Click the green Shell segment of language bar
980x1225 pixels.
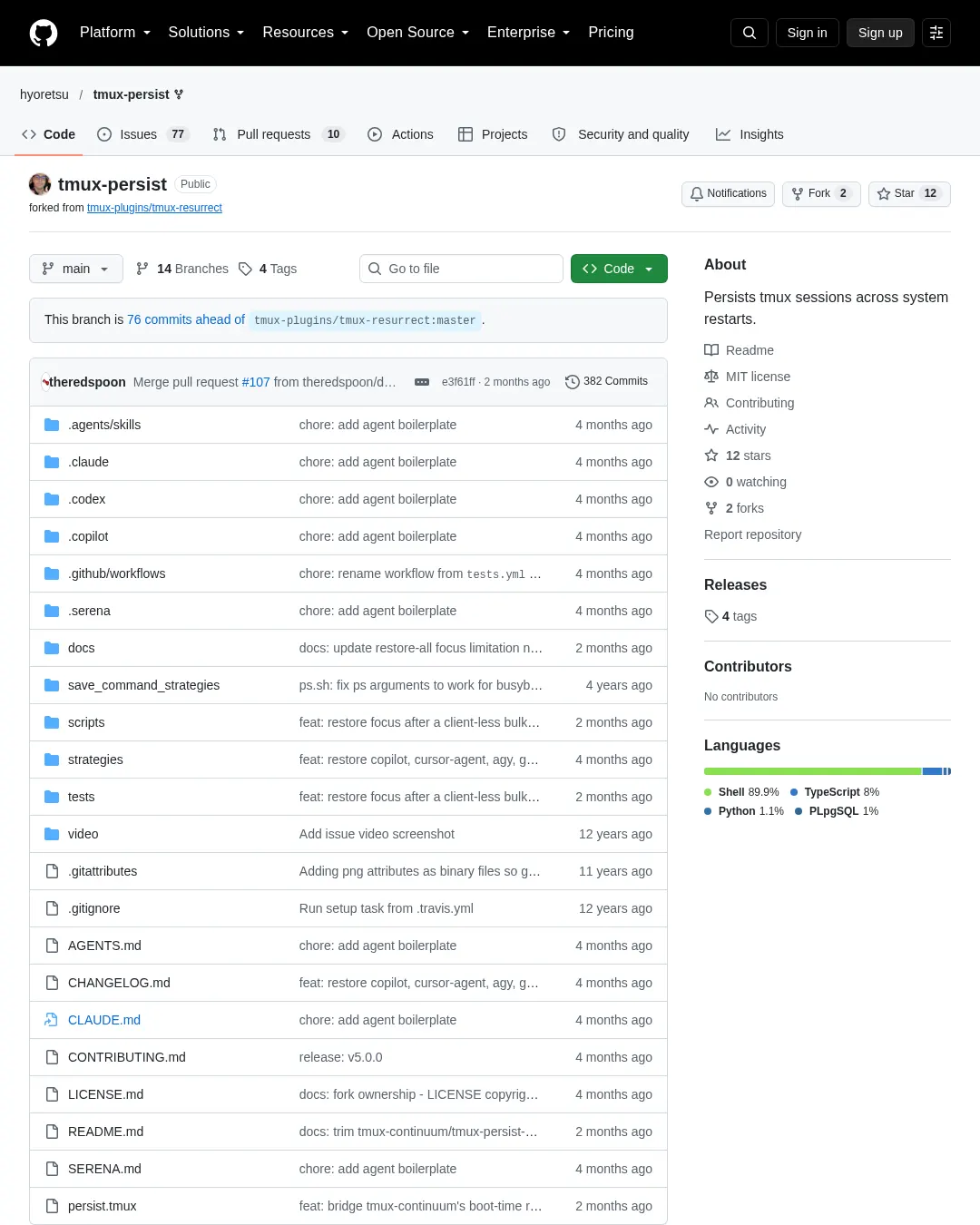pos(813,771)
